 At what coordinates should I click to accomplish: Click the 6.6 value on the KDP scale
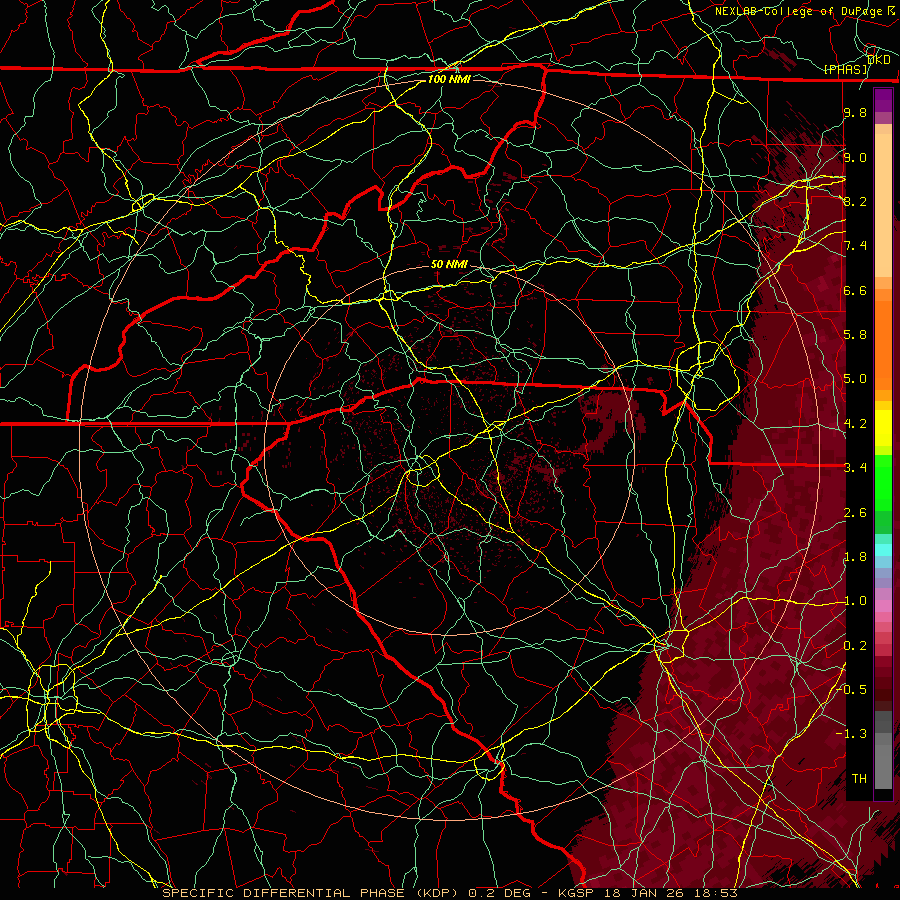pos(855,290)
